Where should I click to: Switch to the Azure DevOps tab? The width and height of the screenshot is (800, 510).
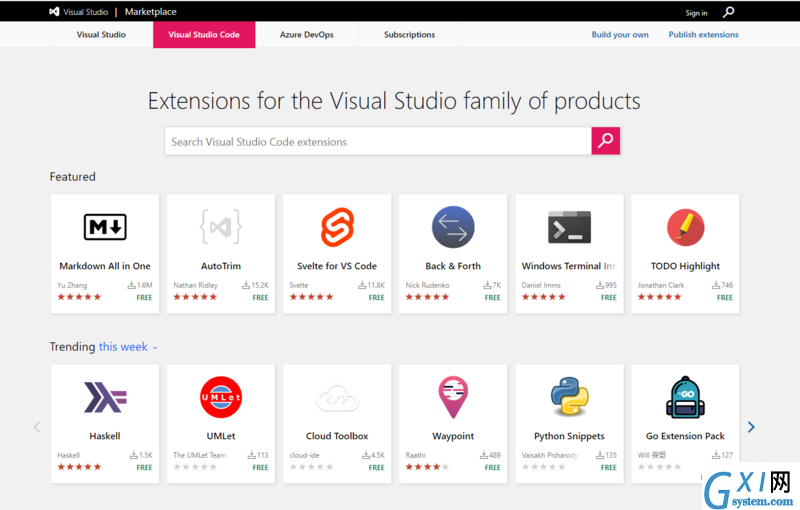pos(307,35)
